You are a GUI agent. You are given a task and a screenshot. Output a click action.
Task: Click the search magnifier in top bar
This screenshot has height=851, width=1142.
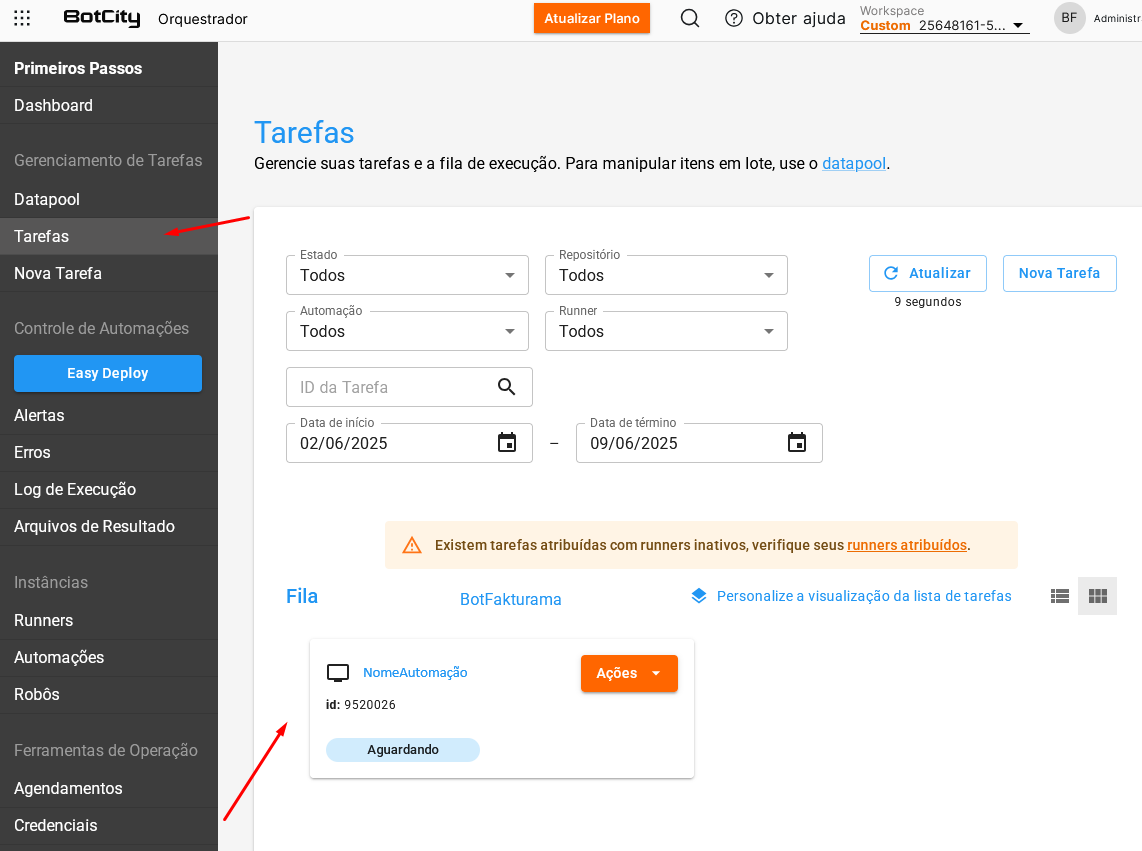coord(689,18)
